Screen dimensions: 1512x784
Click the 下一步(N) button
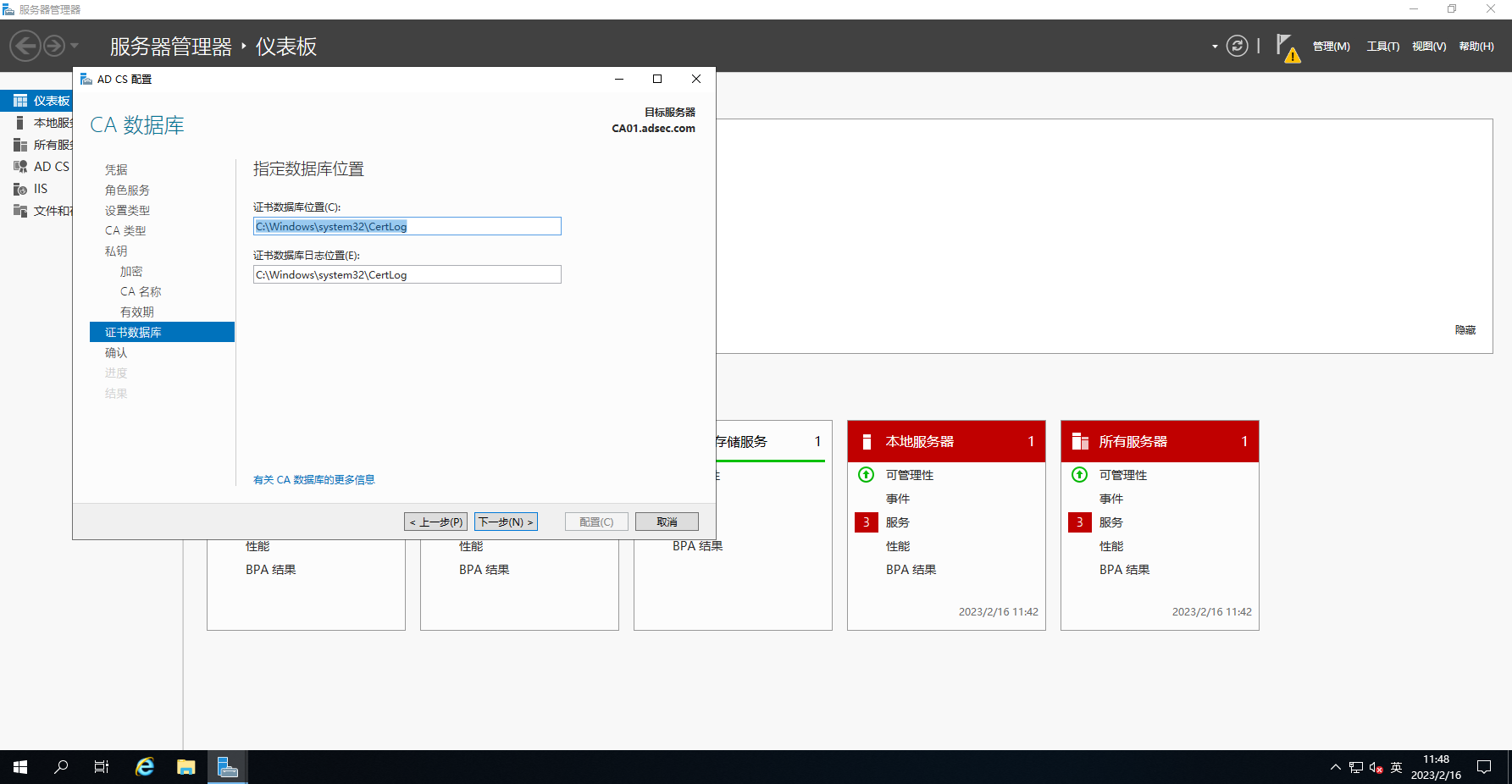click(506, 522)
